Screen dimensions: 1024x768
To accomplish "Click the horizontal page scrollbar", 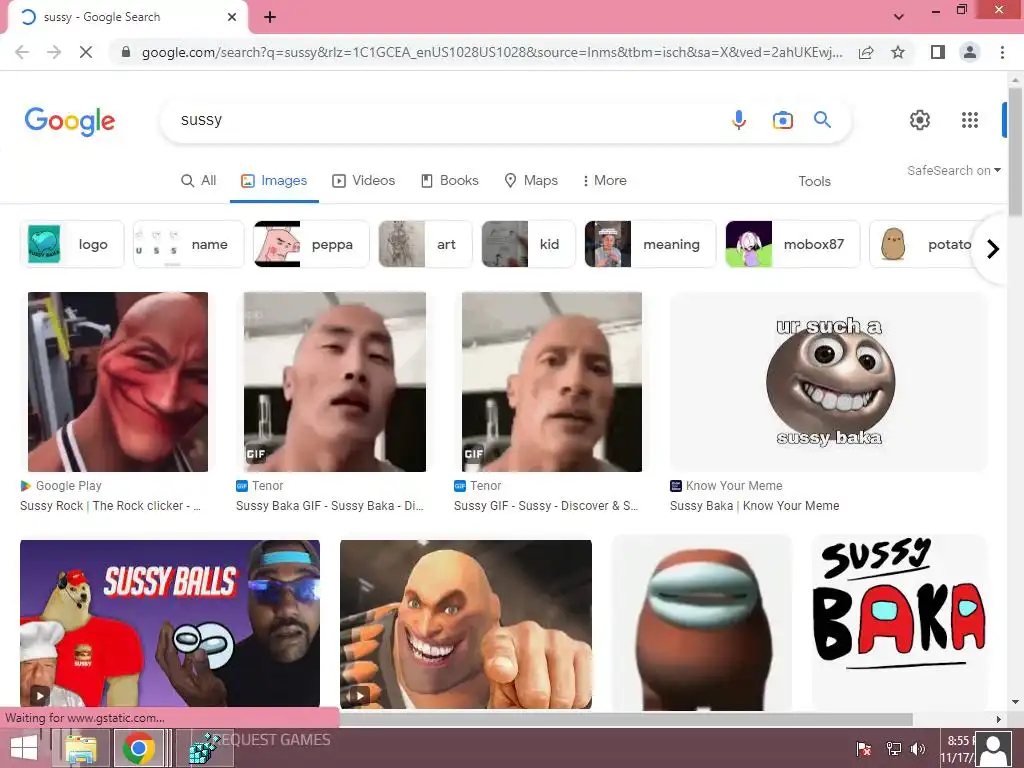I will coord(626,719).
